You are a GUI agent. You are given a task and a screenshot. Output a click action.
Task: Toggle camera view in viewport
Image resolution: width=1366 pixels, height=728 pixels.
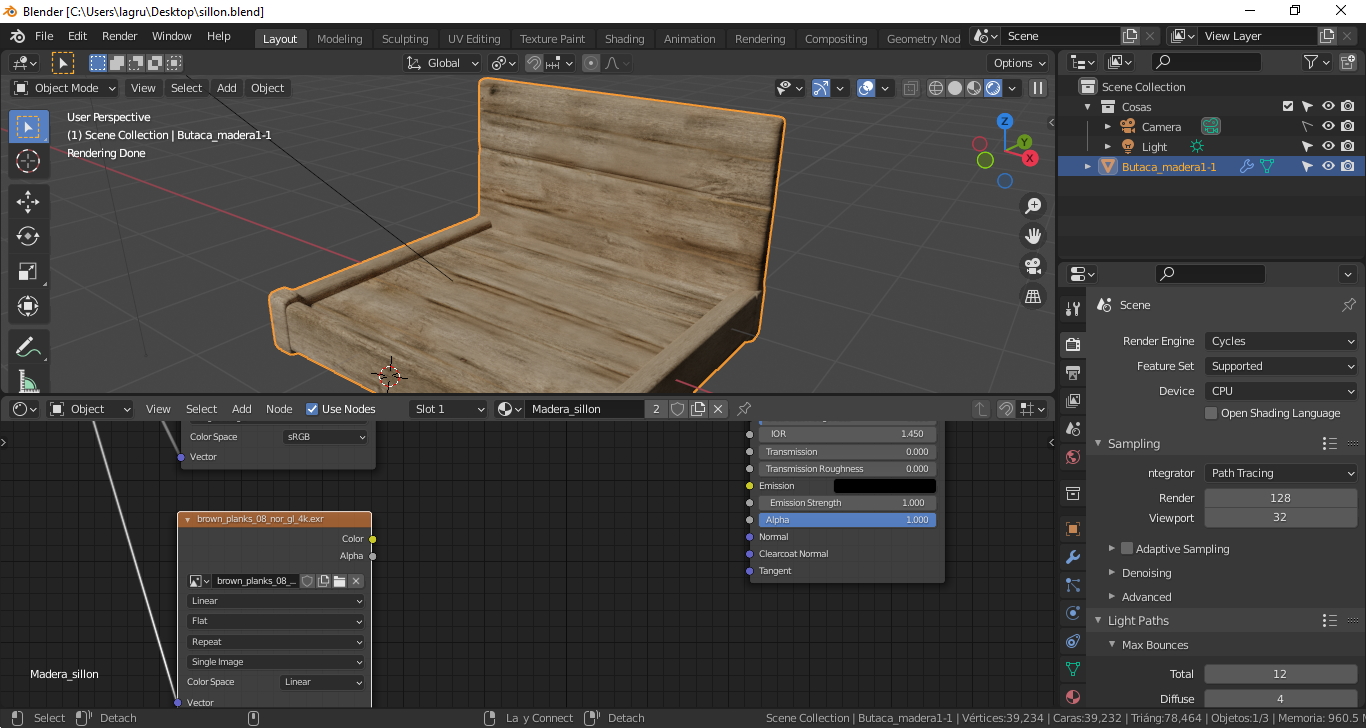tap(1033, 266)
